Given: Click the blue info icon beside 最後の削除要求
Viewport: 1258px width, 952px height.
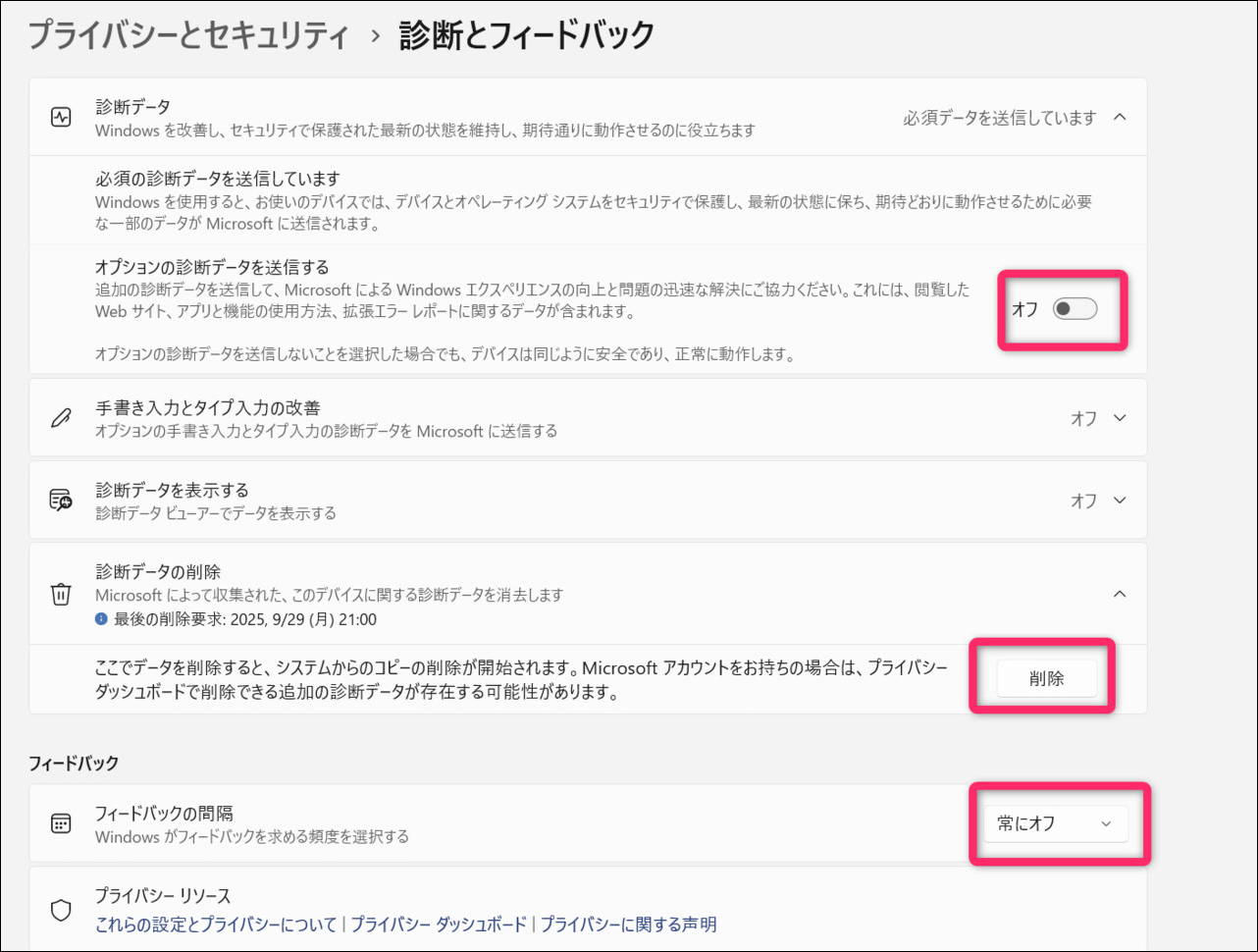Looking at the screenshot, I should (x=101, y=619).
